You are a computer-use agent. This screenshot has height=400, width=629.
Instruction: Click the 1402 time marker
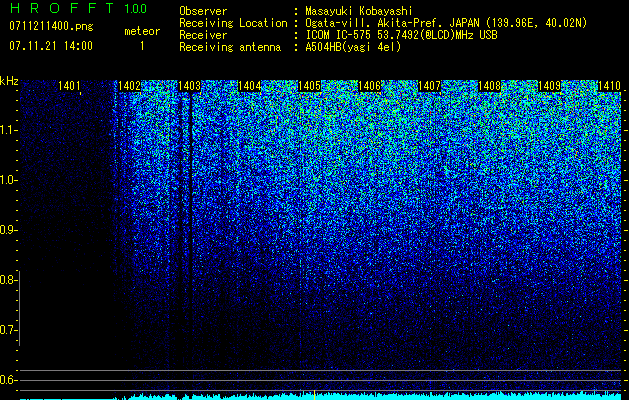point(129,86)
